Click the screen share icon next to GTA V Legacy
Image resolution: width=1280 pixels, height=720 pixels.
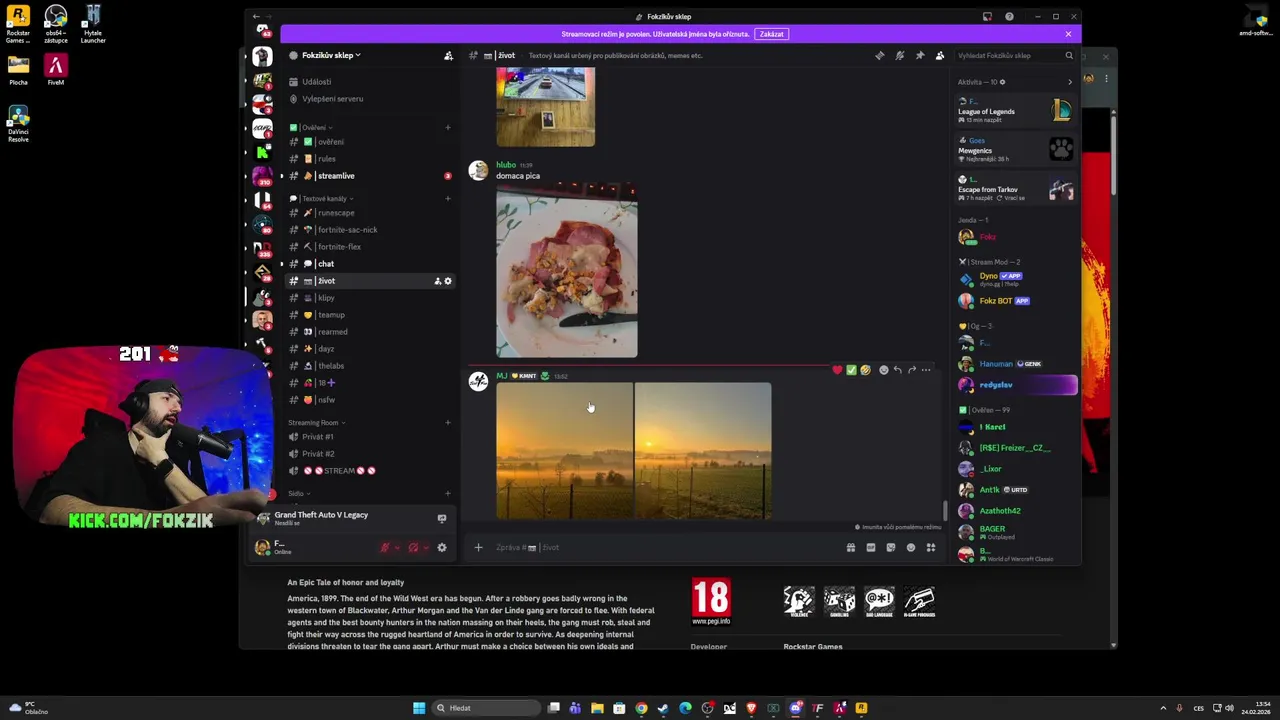[x=442, y=518]
